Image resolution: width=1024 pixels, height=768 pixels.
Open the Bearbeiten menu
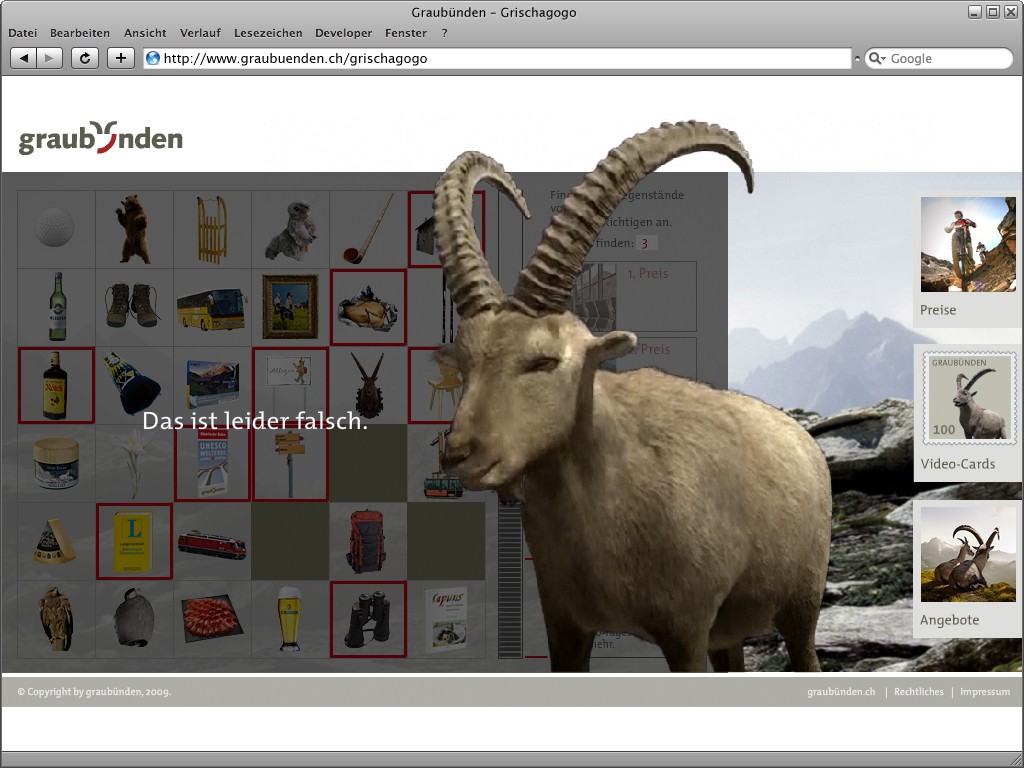click(x=80, y=33)
